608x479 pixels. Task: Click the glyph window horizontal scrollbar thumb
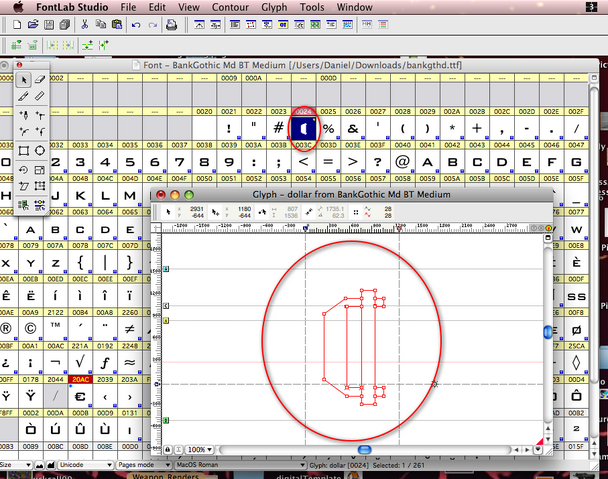coord(364,450)
